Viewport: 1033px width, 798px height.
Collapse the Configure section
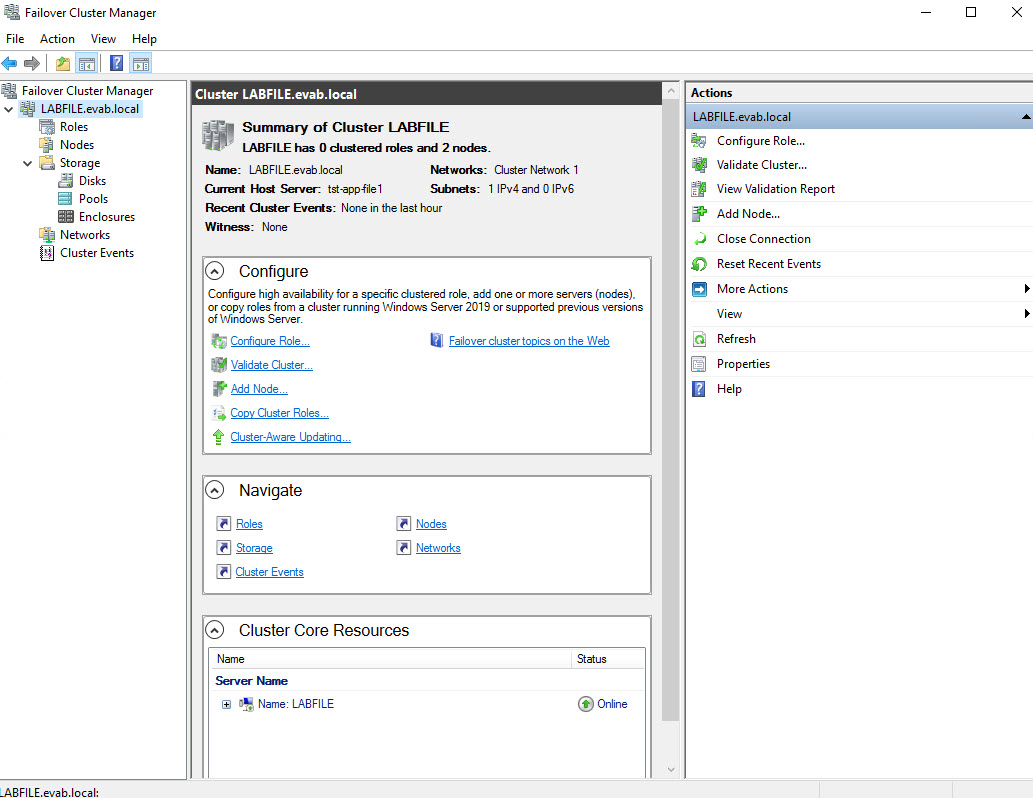(214, 271)
